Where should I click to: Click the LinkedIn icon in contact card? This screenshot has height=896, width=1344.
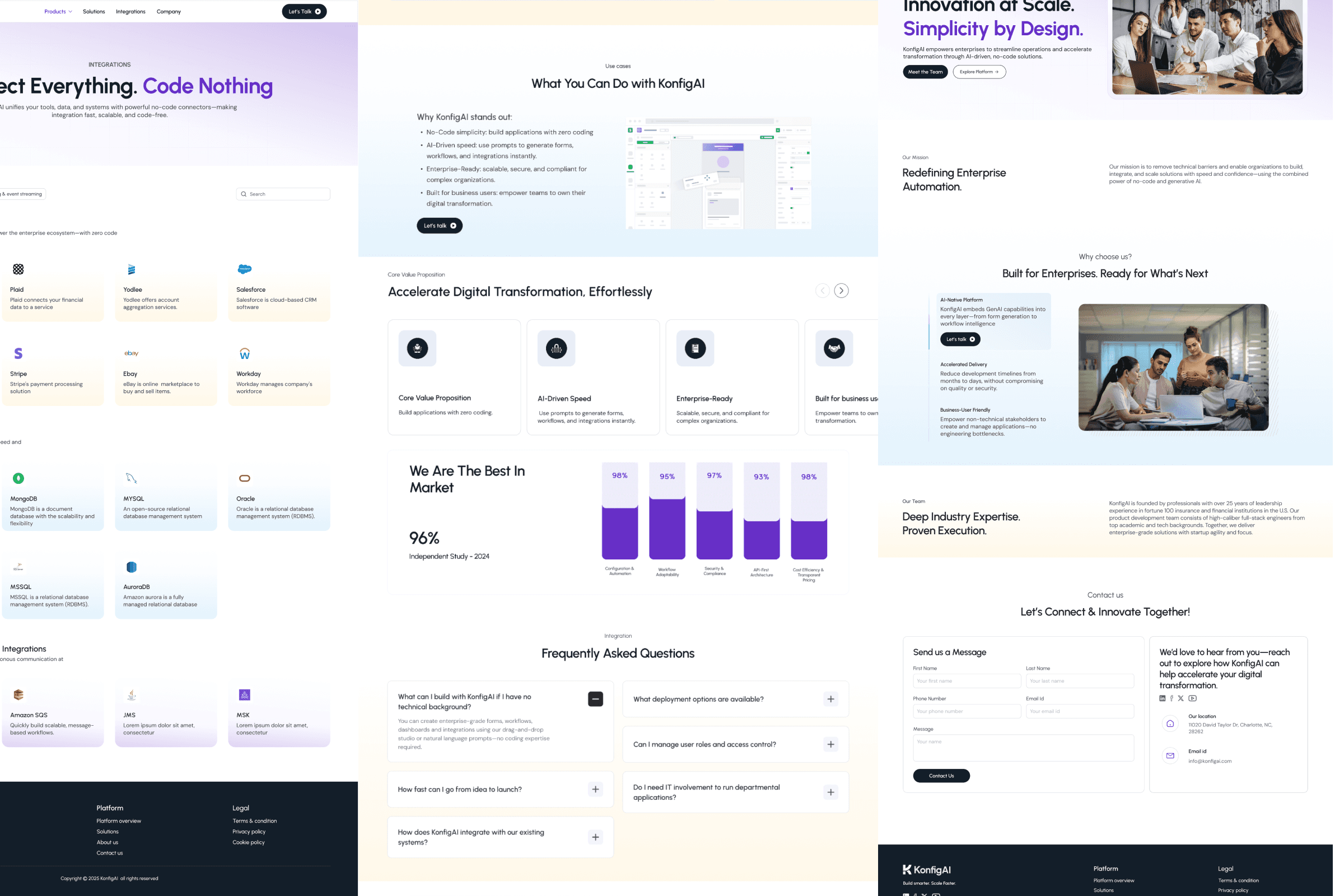click(x=1163, y=698)
